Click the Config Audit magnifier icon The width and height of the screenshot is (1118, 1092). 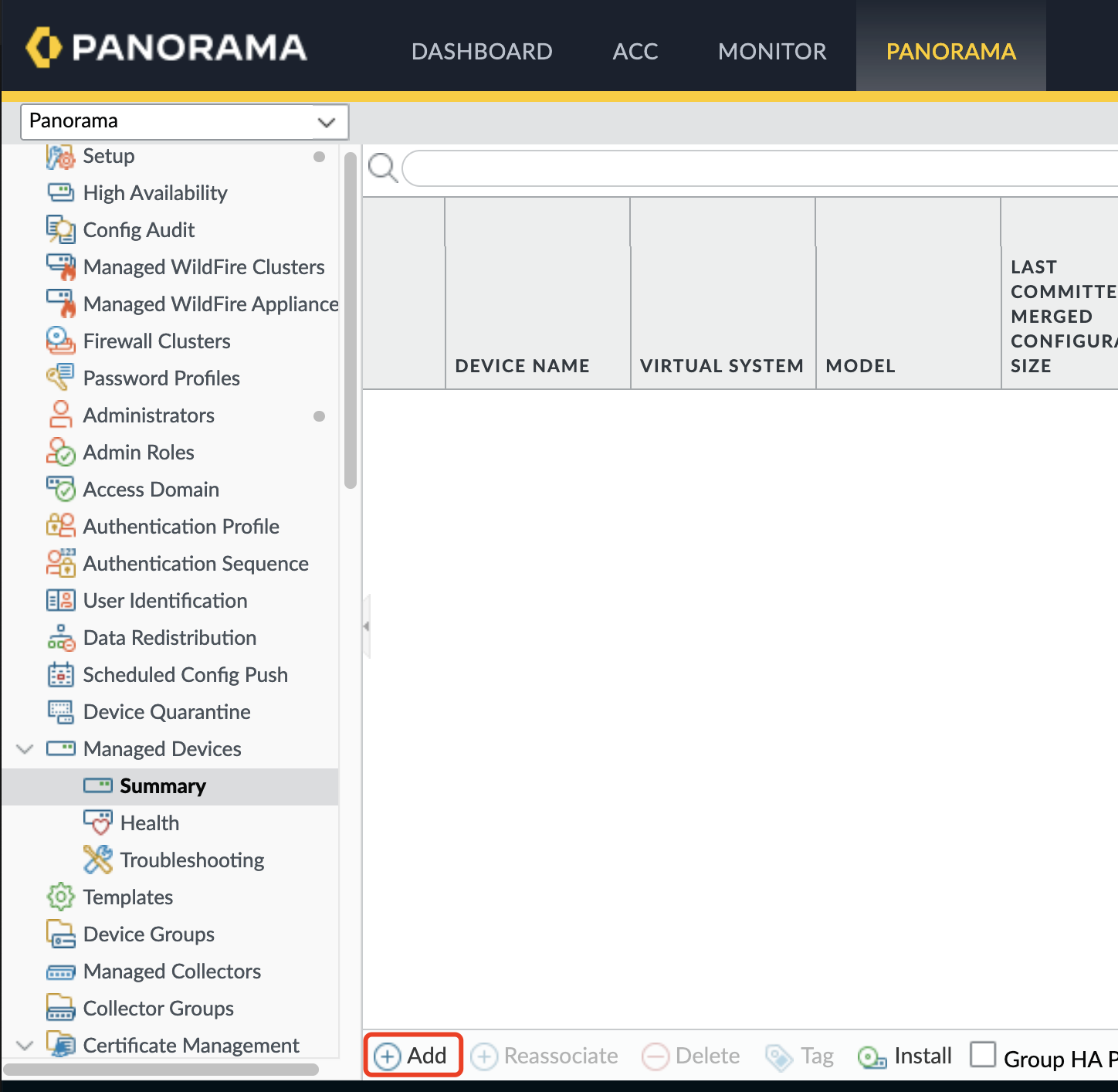(61, 229)
